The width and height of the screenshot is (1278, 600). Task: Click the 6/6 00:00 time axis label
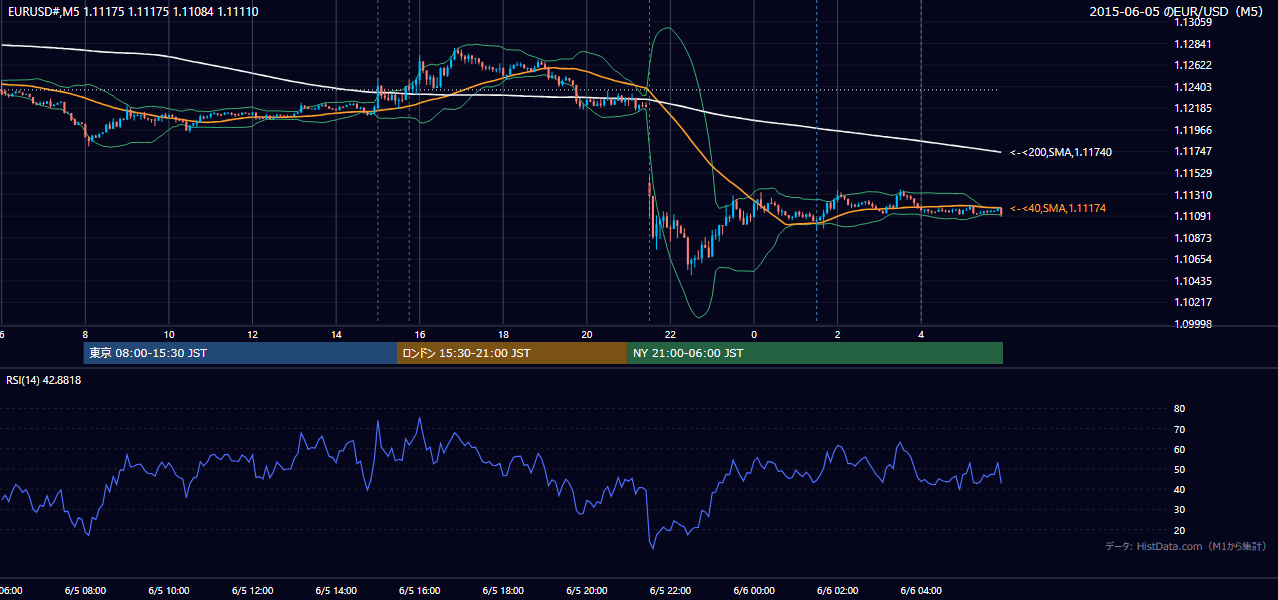[x=754, y=591]
